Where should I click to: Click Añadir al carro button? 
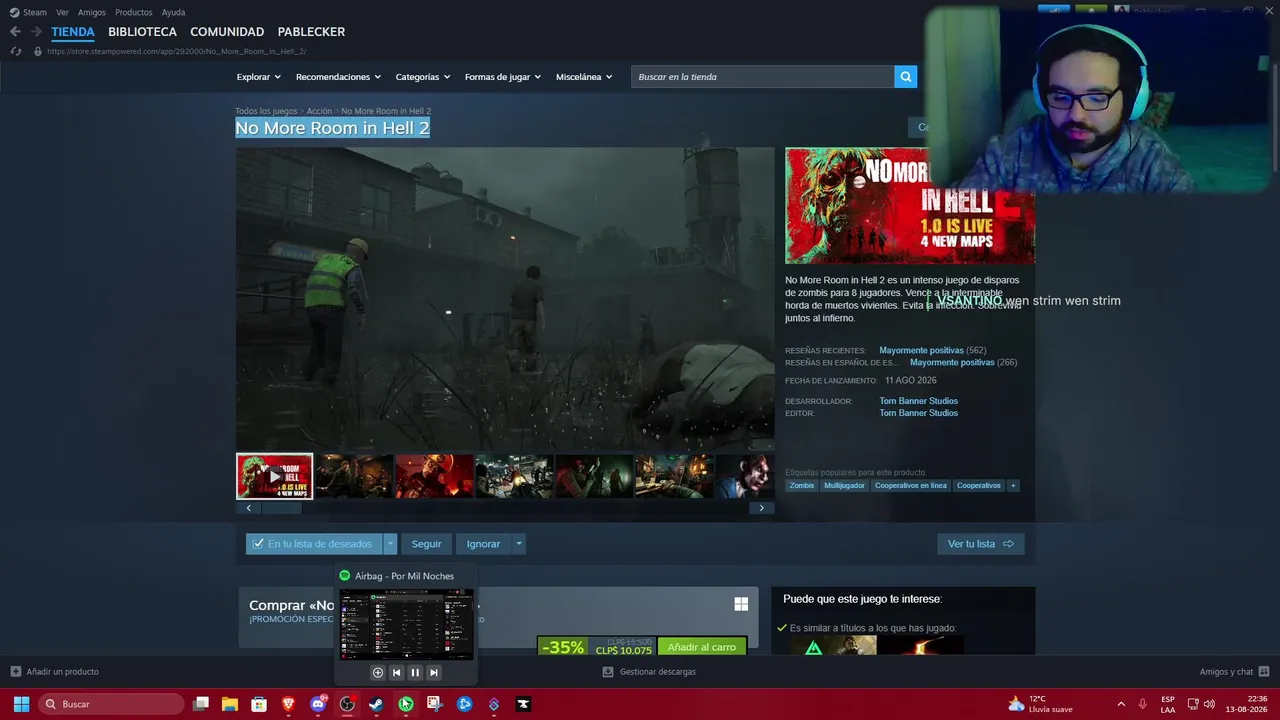pyautogui.click(x=702, y=647)
